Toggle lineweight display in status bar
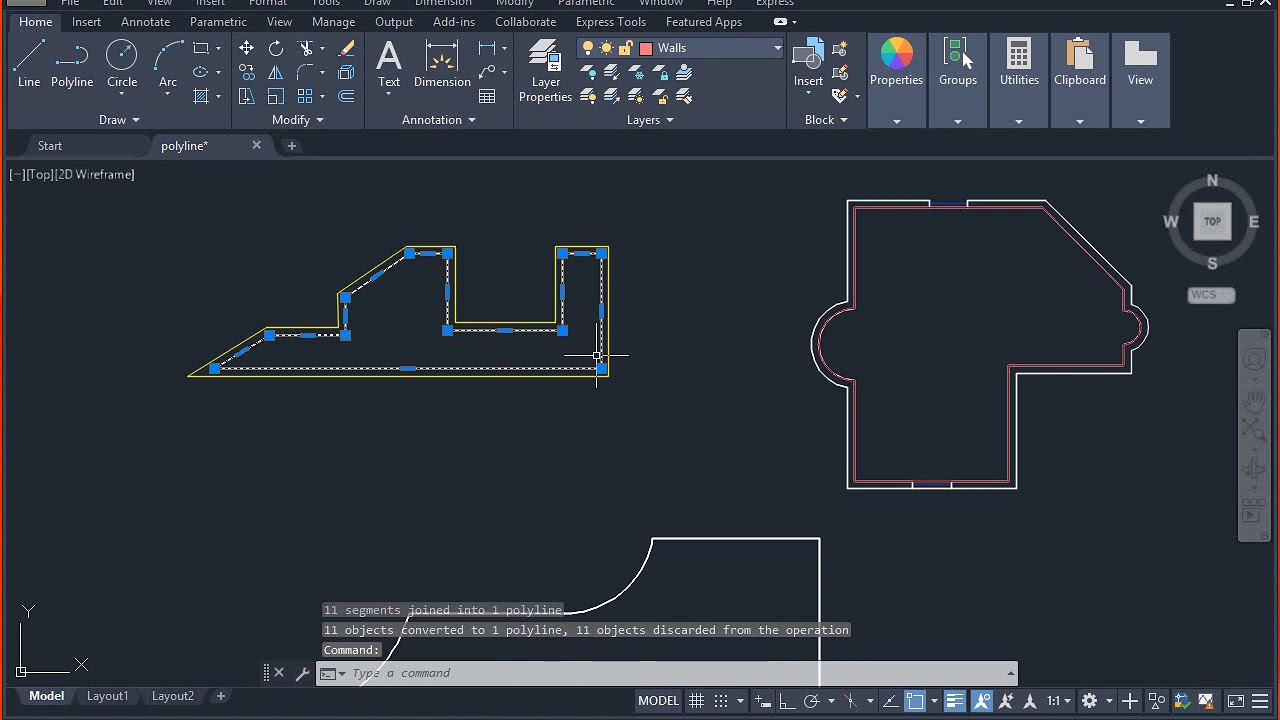The width and height of the screenshot is (1280, 720). pyautogui.click(x=955, y=701)
